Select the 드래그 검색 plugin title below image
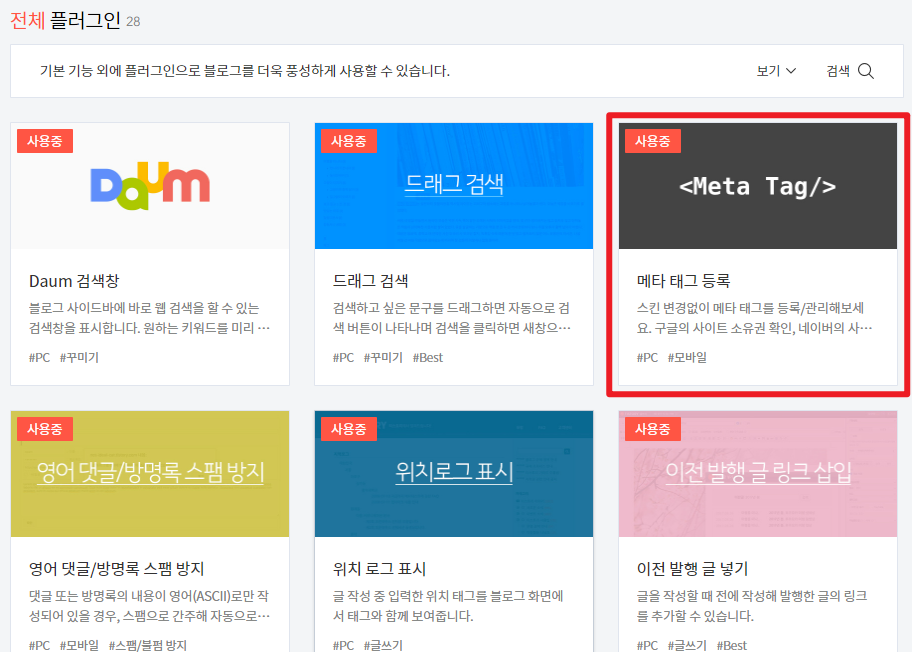The height and width of the screenshot is (652, 912). point(370,281)
